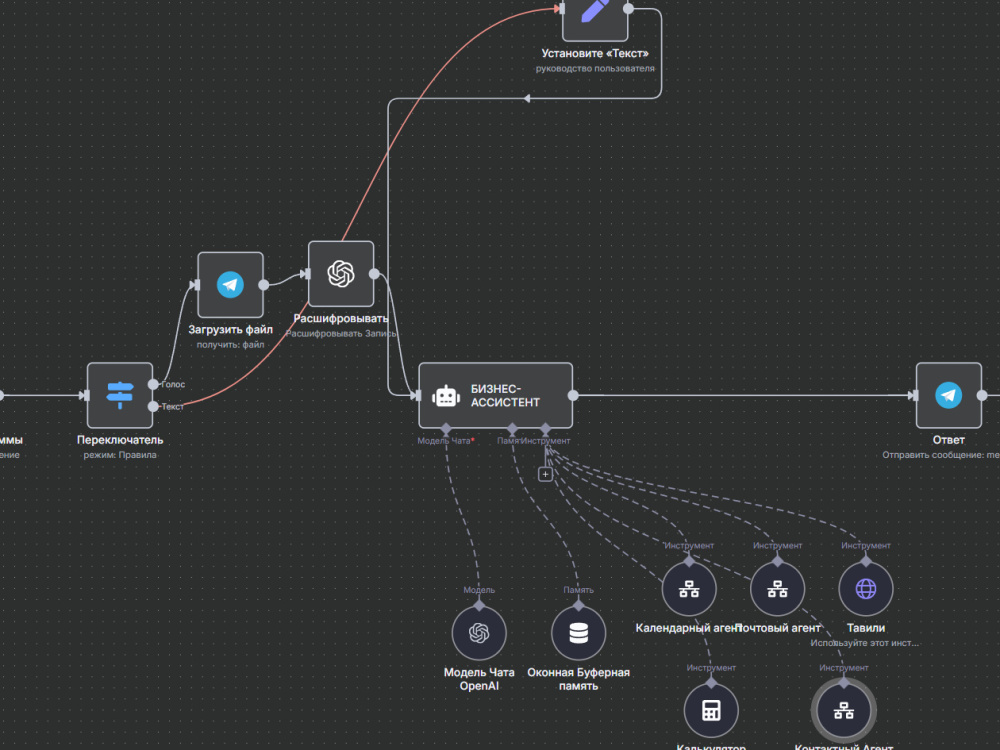Click the input connector of Ответ node
This screenshot has width=1000, height=750.
(x=915, y=395)
